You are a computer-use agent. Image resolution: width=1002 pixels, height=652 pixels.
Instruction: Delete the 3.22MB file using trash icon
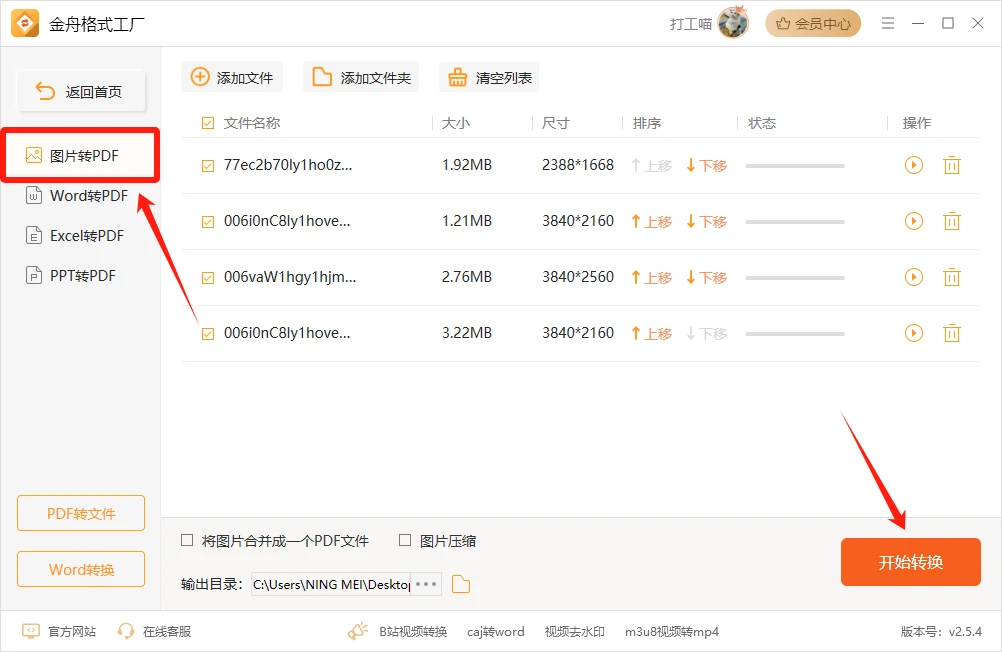(x=952, y=333)
